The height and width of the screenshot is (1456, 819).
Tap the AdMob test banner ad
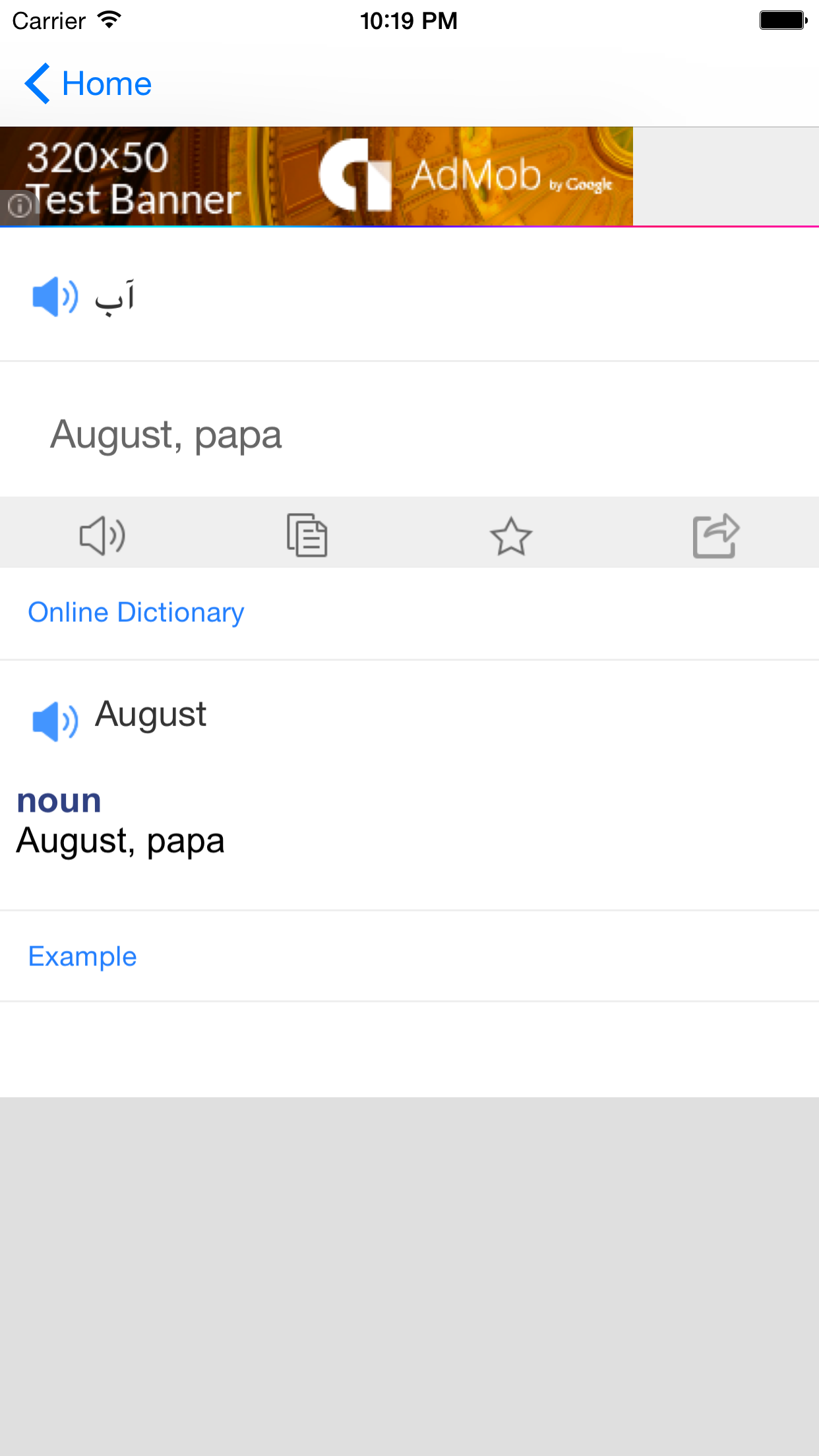coord(317,176)
